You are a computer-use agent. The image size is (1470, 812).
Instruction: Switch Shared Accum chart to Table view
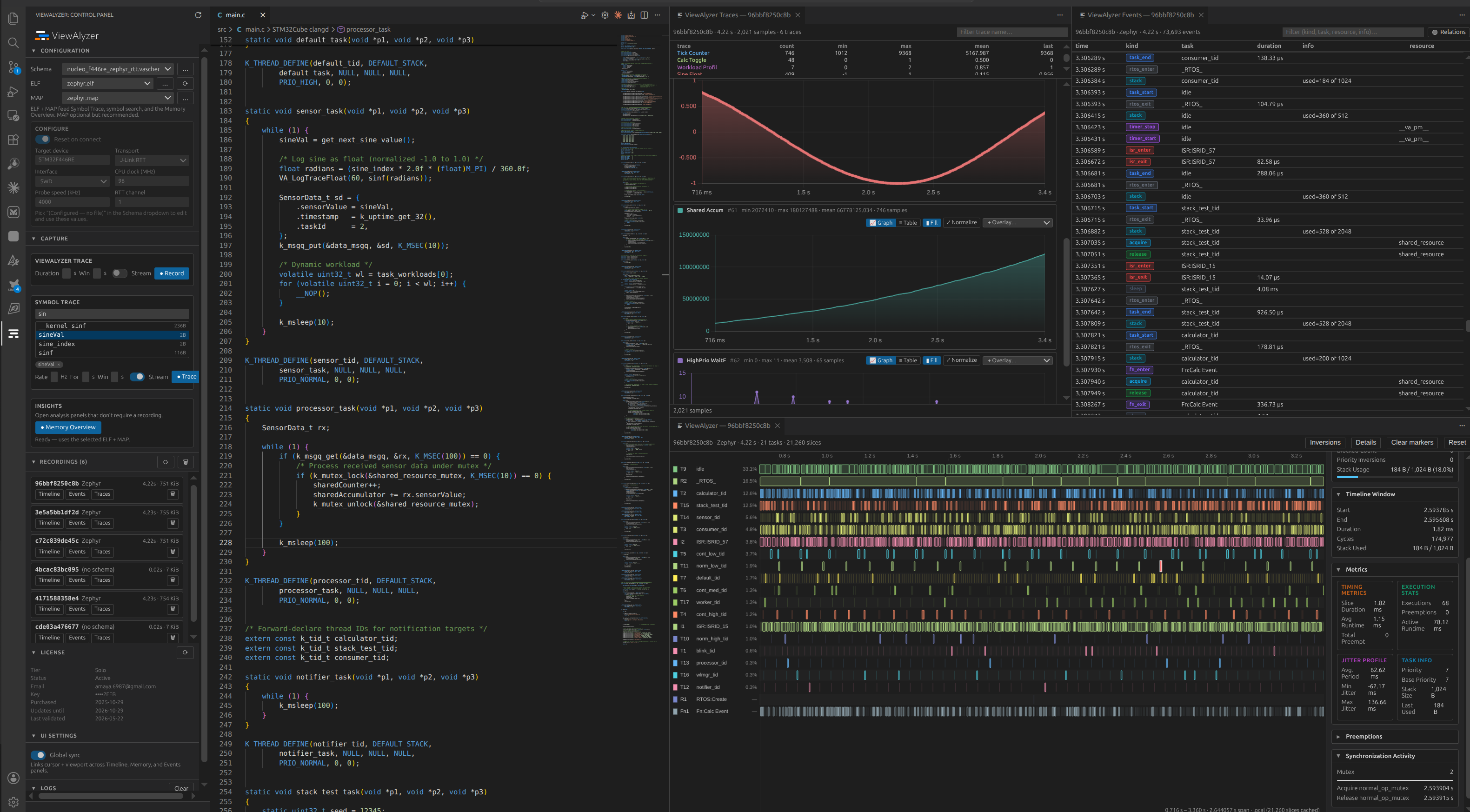pos(908,223)
